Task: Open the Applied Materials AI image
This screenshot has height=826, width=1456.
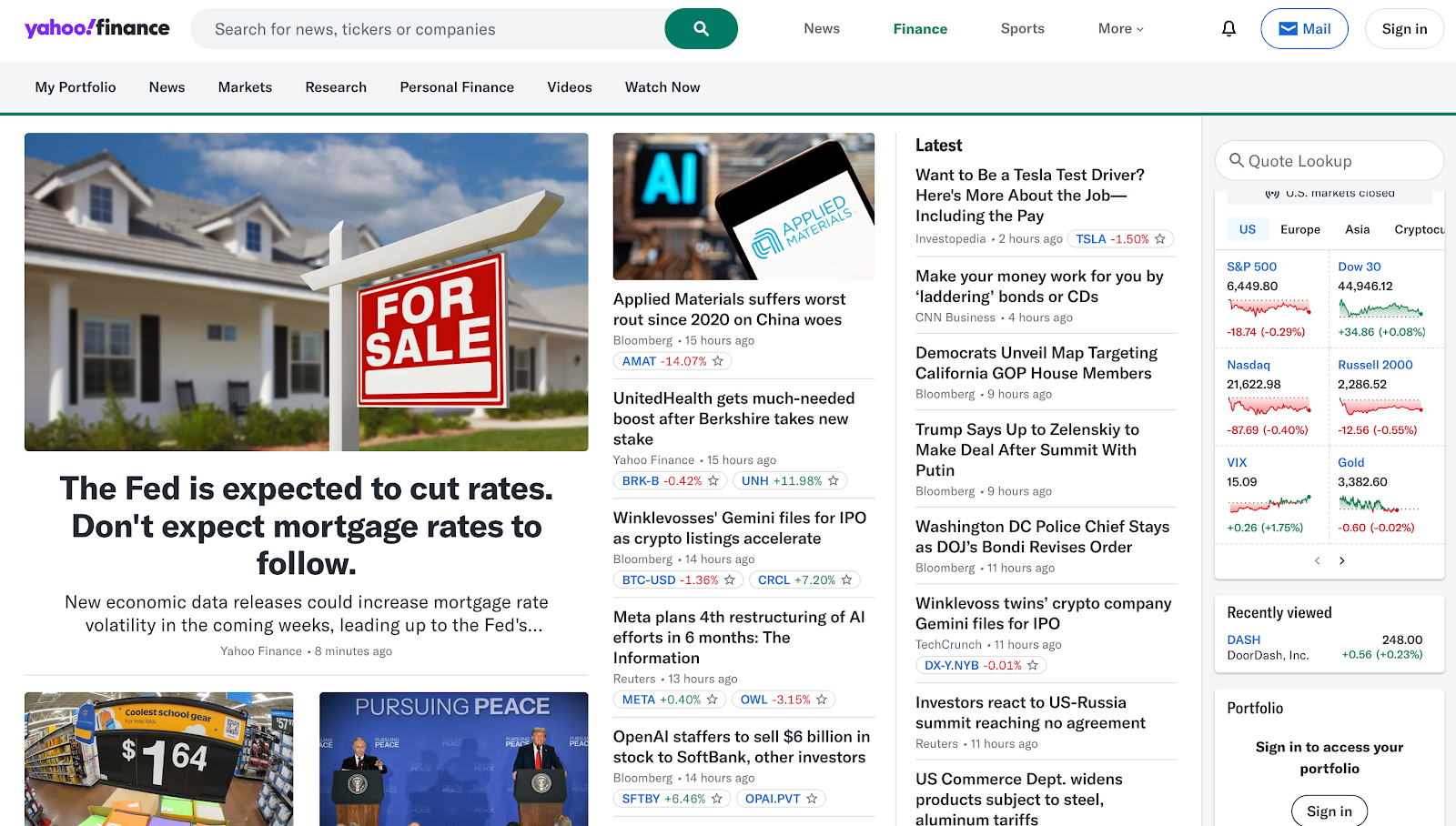Action: [x=743, y=206]
